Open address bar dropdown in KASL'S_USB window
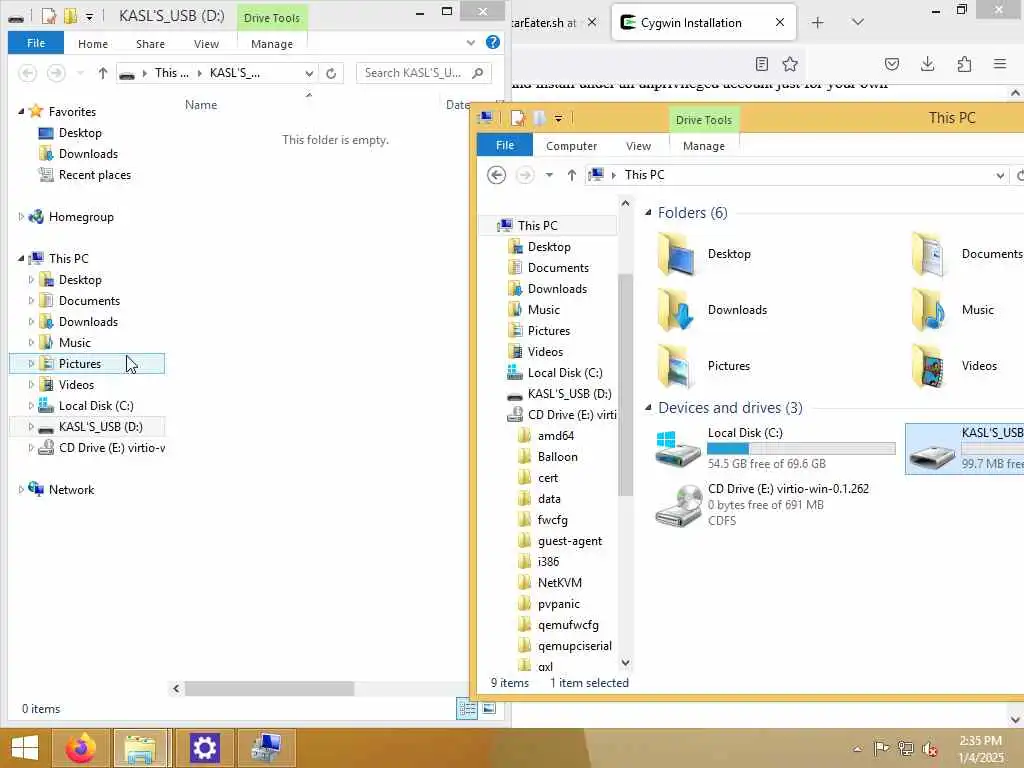This screenshot has height=768, width=1024. 309,73
